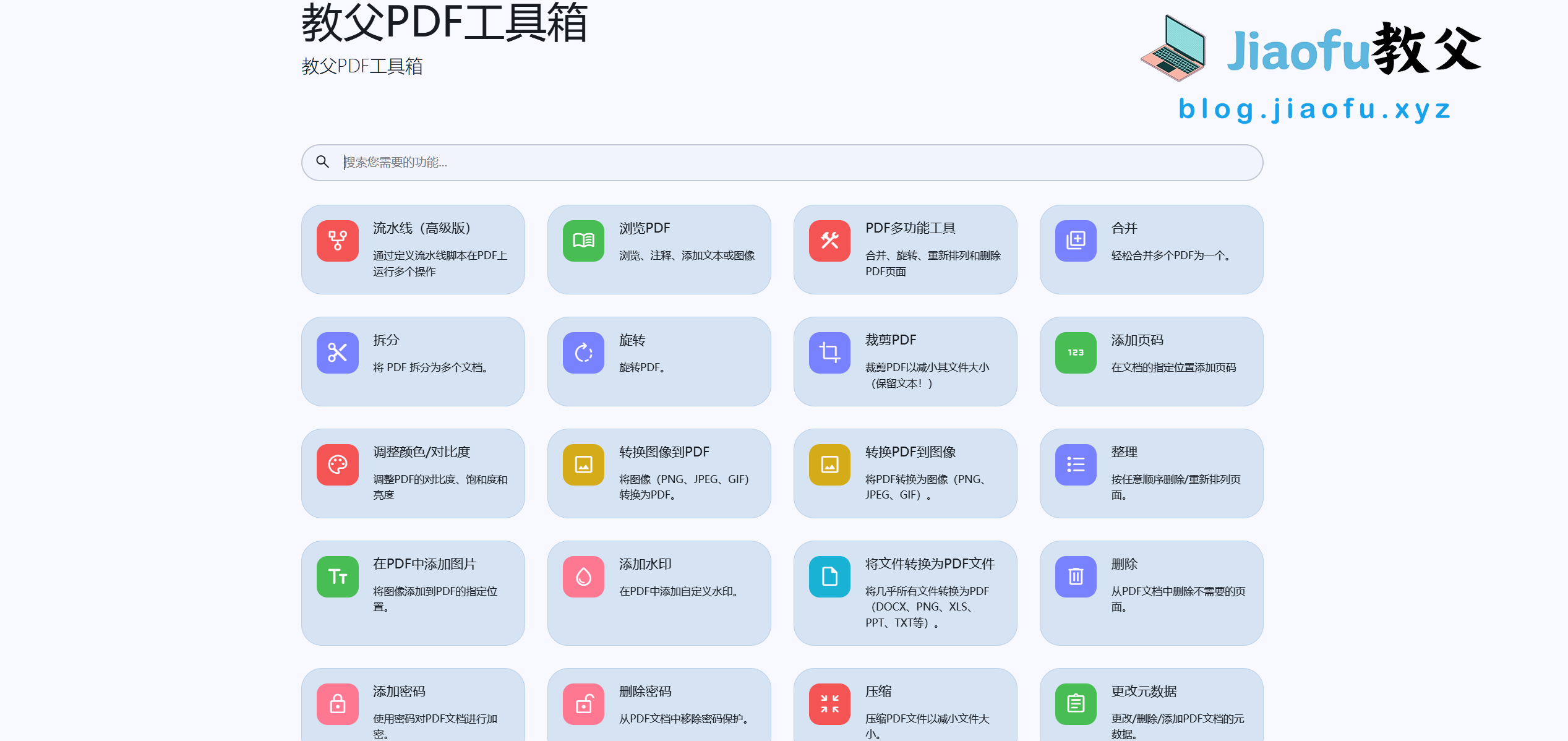Select the 压缩 title text
This screenshot has width=1568, height=741.
pyautogui.click(x=878, y=692)
